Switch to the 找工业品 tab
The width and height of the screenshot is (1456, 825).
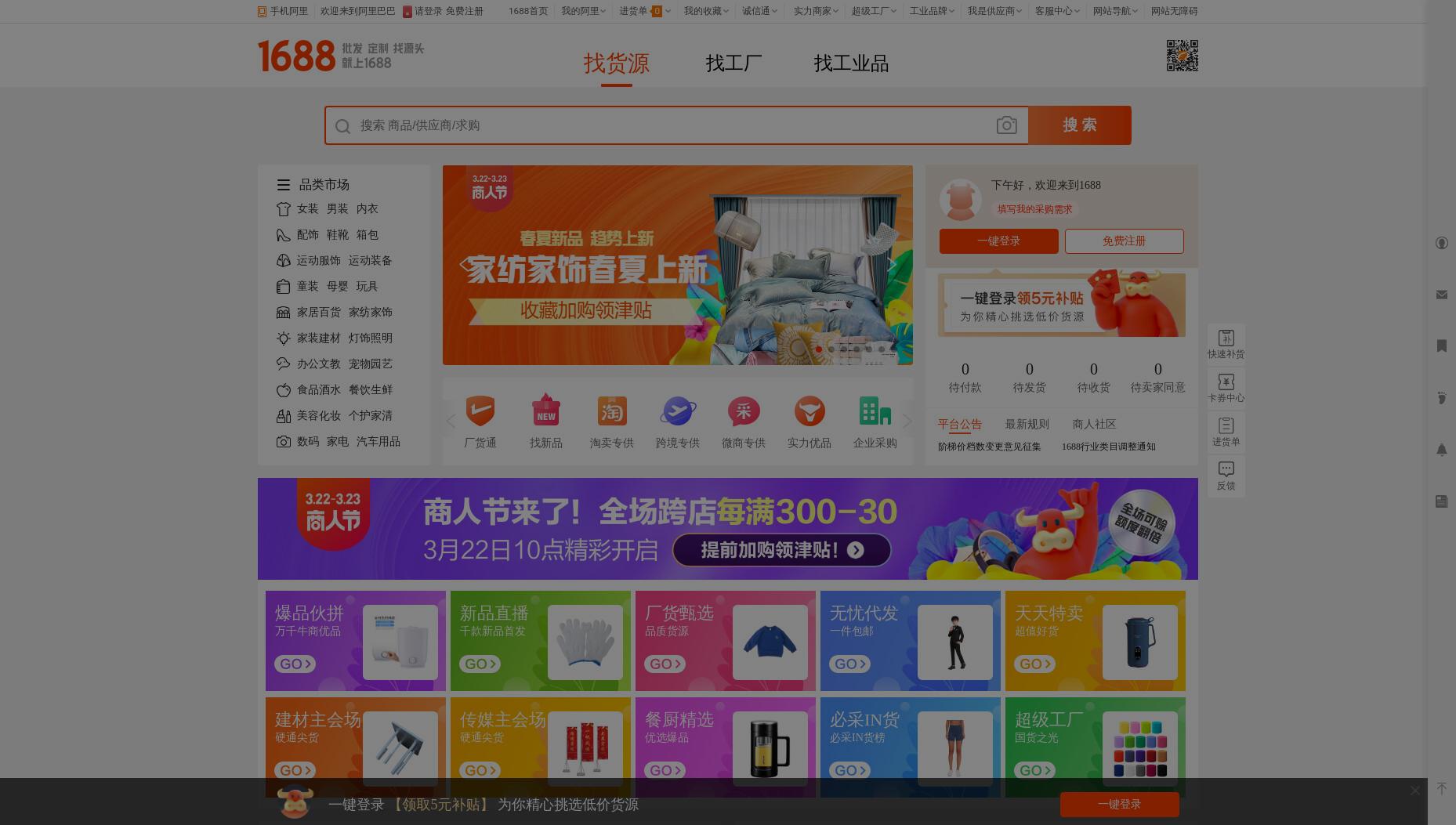click(851, 63)
